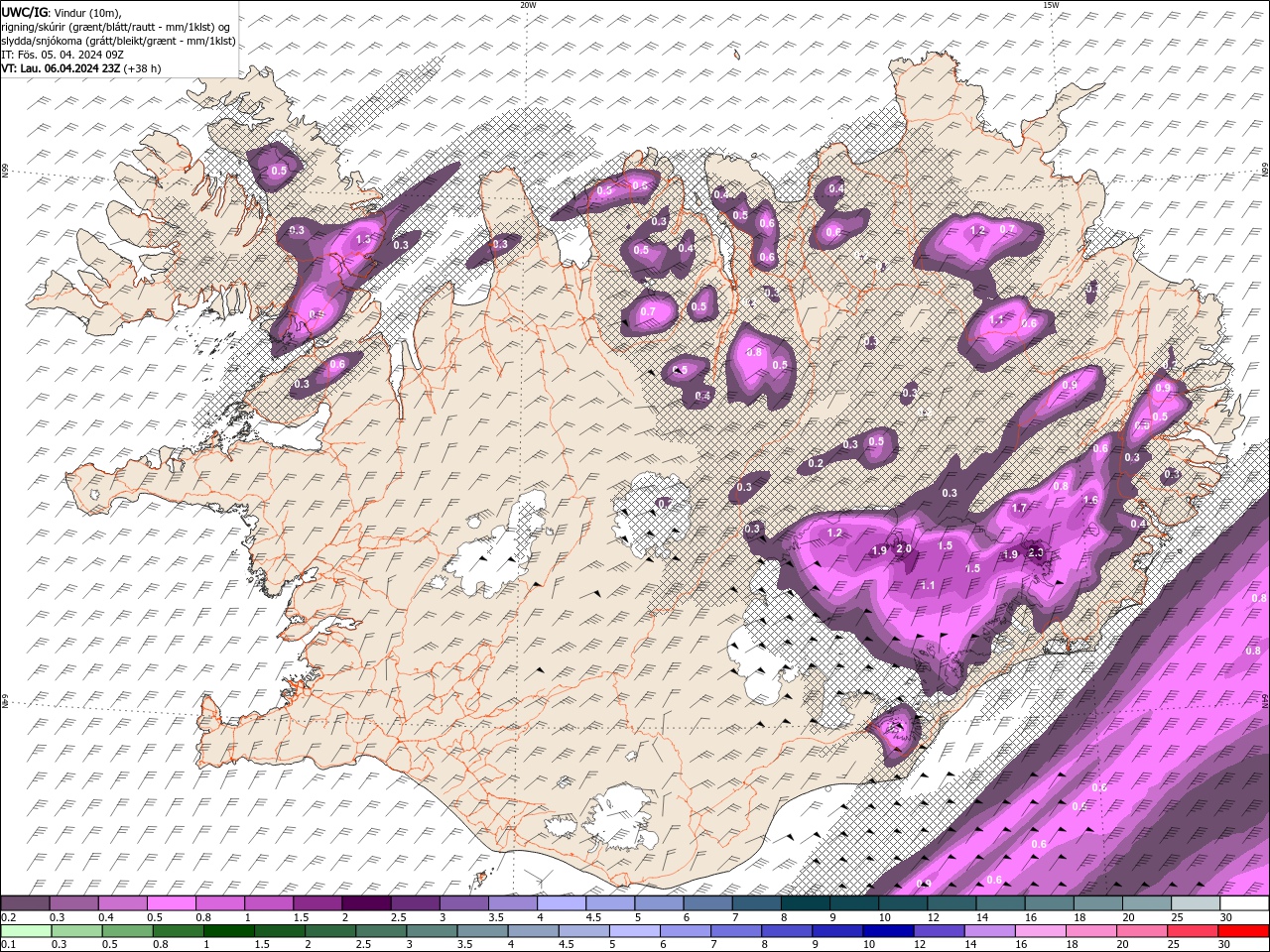This screenshot has height=952, width=1270.
Task: Click the '12' label in the top legend row
Action: coord(933,917)
